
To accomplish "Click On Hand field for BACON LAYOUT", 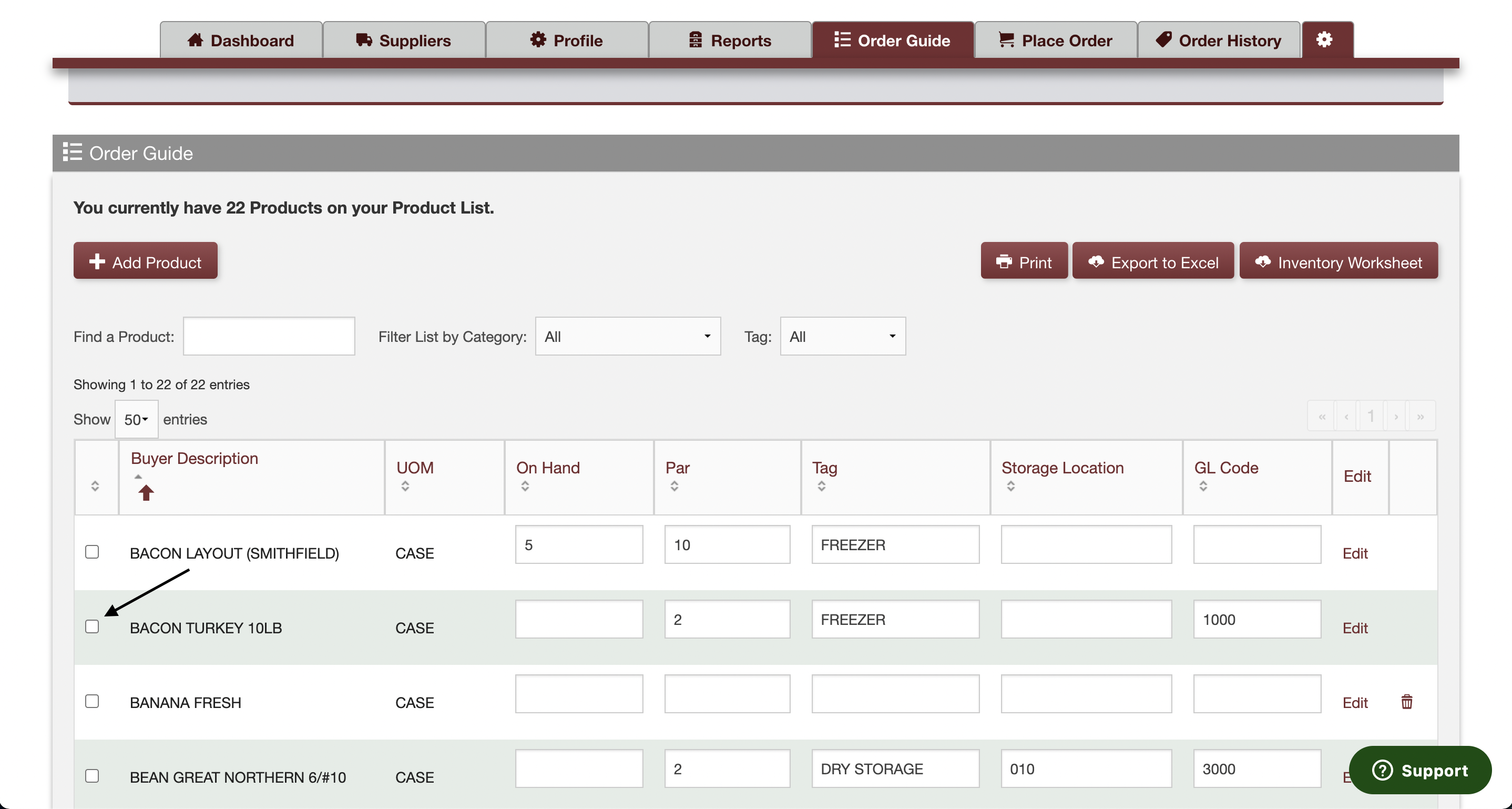I will point(579,544).
